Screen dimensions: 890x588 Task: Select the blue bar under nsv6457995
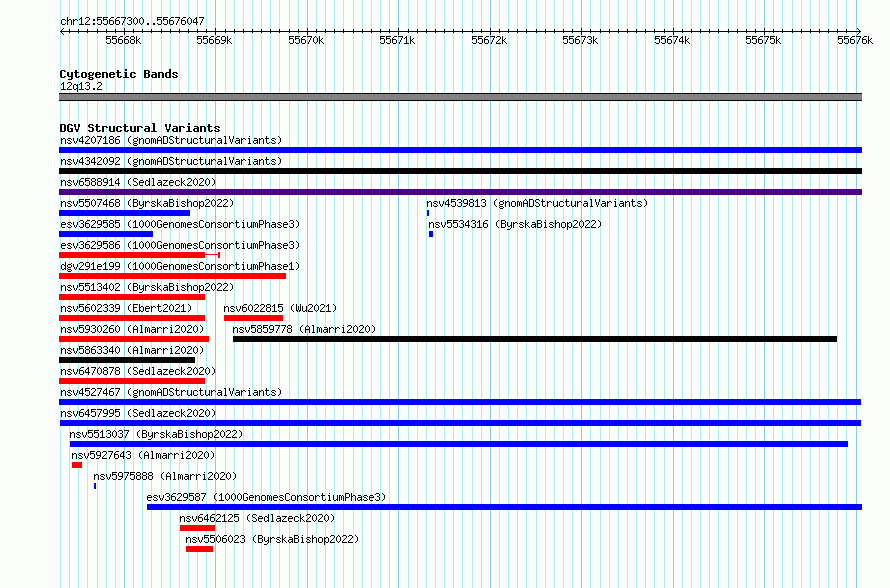tap(460, 423)
